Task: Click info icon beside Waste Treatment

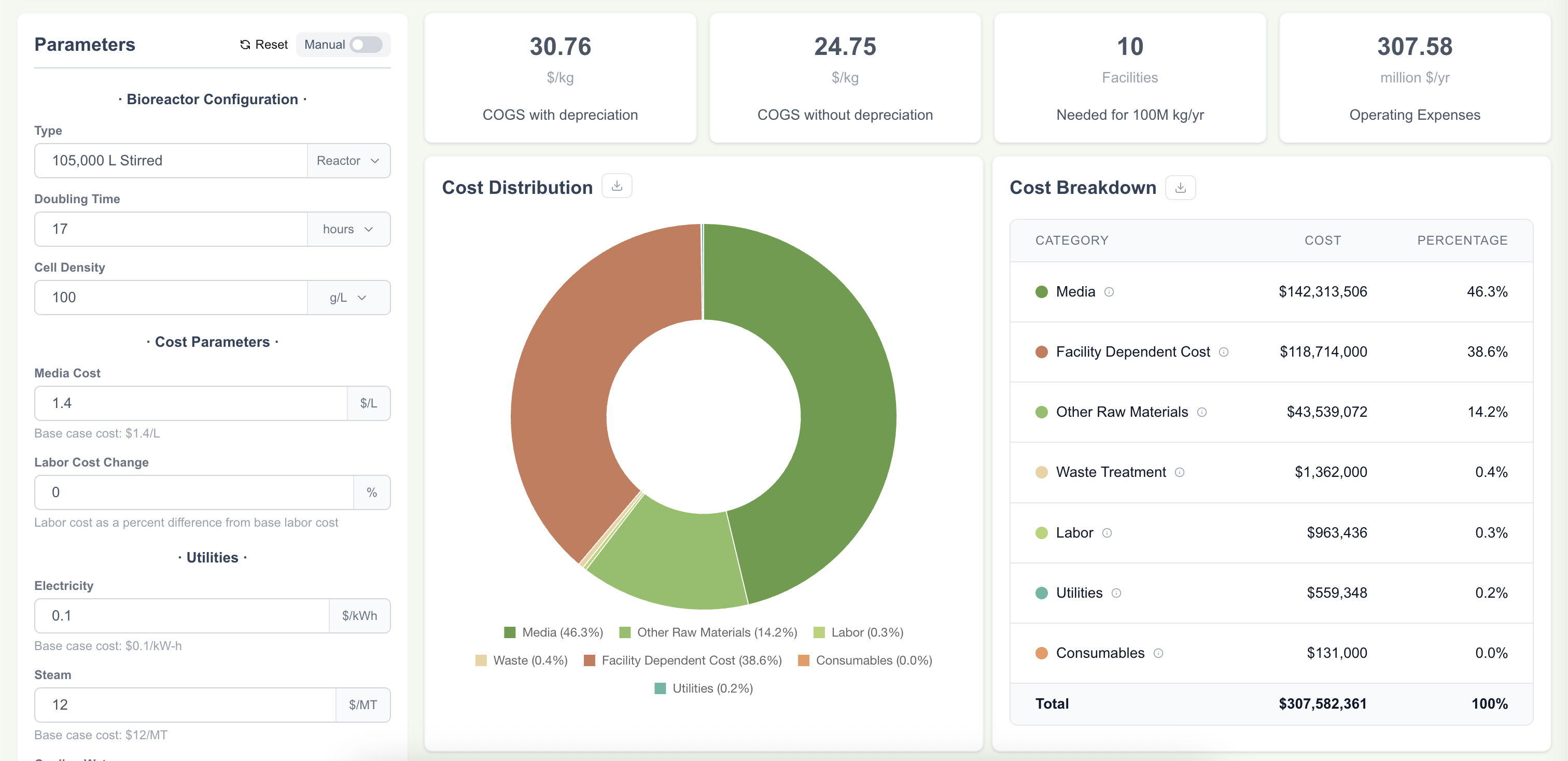Action: 1180,473
